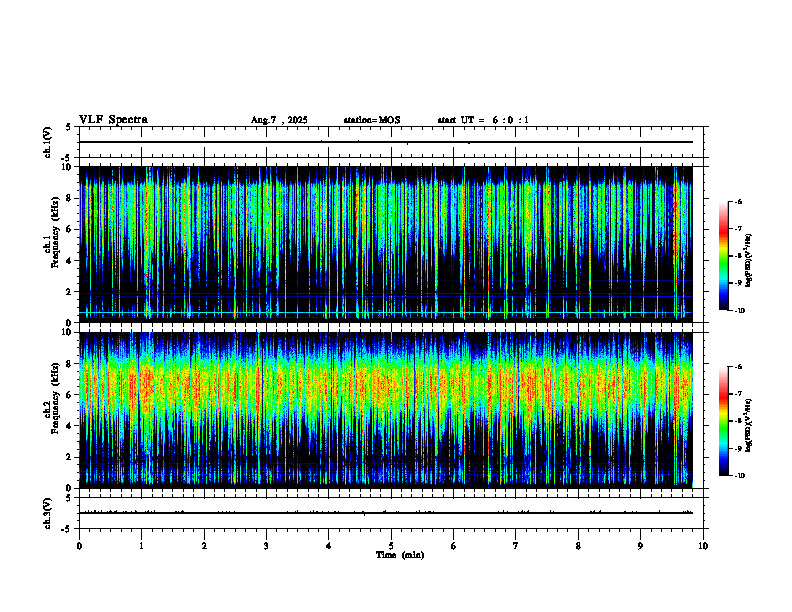Click the ch.1 voltage waveform trace
Image resolution: width=792 pixels, height=612 pixels.
(x=386, y=142)
